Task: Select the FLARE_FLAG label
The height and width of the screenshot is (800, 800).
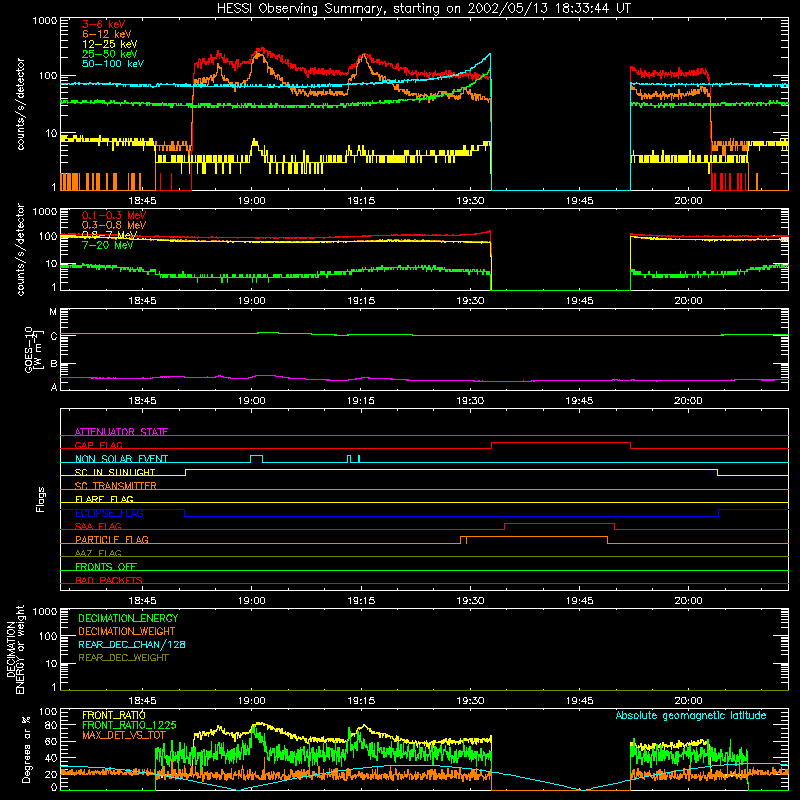Action: [x=104, y=499]
